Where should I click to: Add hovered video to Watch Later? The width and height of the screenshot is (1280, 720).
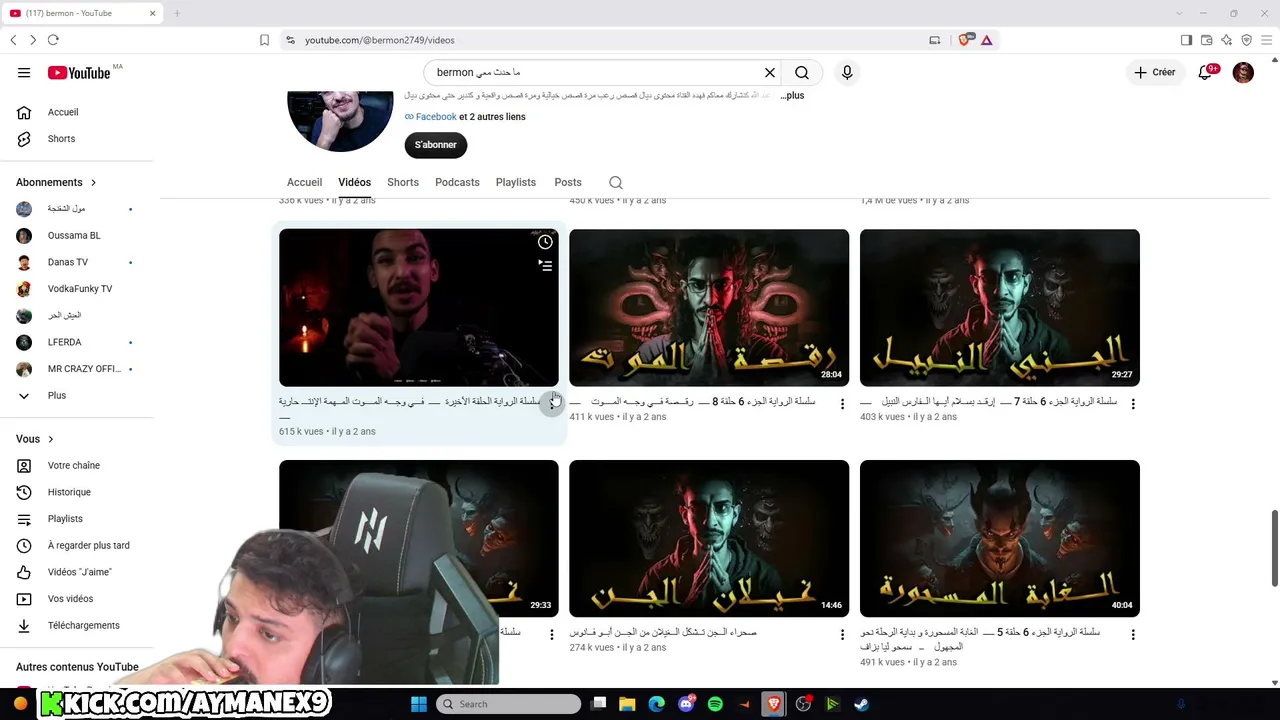tap(545, 242)
